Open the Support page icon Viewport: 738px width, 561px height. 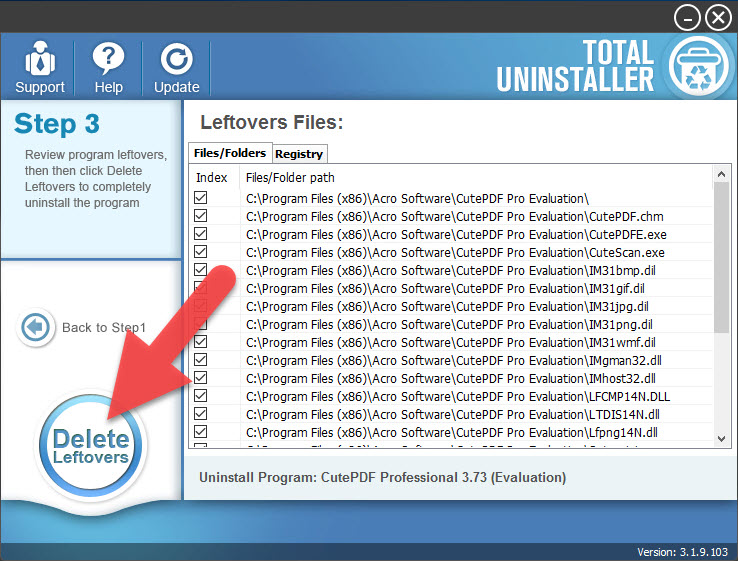[x=40, y=58]
